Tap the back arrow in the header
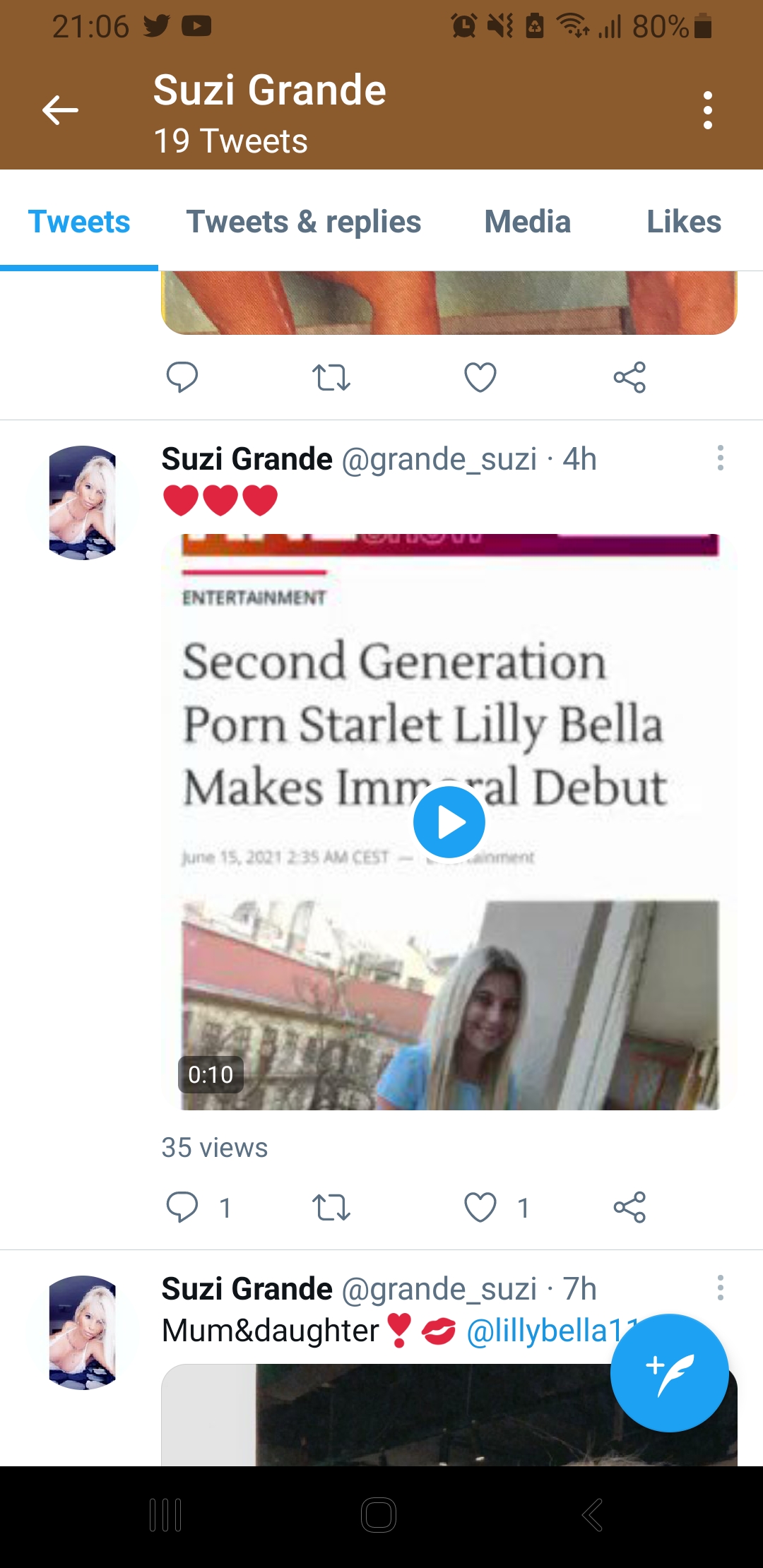 (x=60, y=110)
